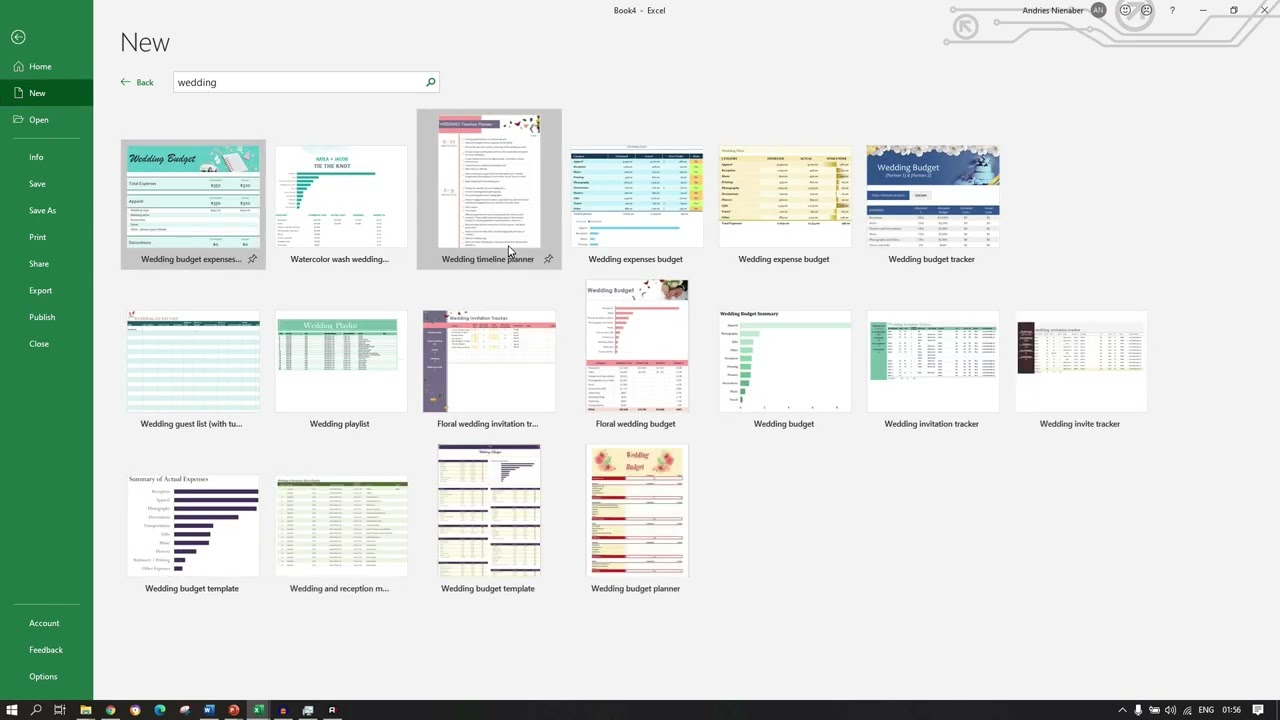This screenshot has height=720, width=1280.
Task: Open PowerPoint from the taskbar
Action: [x=233, y=710]
